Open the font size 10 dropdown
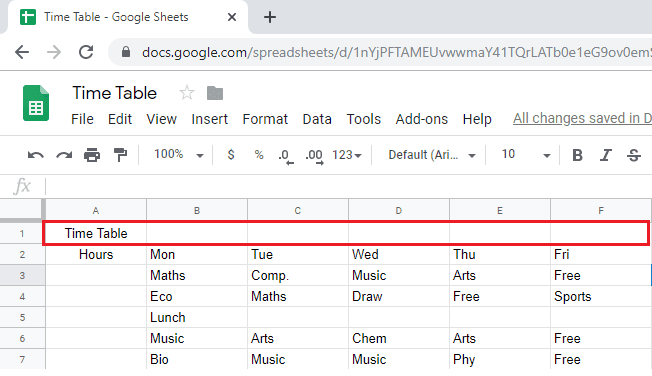The width and height of the screenshot is (652, 376). tap(526, 155)
